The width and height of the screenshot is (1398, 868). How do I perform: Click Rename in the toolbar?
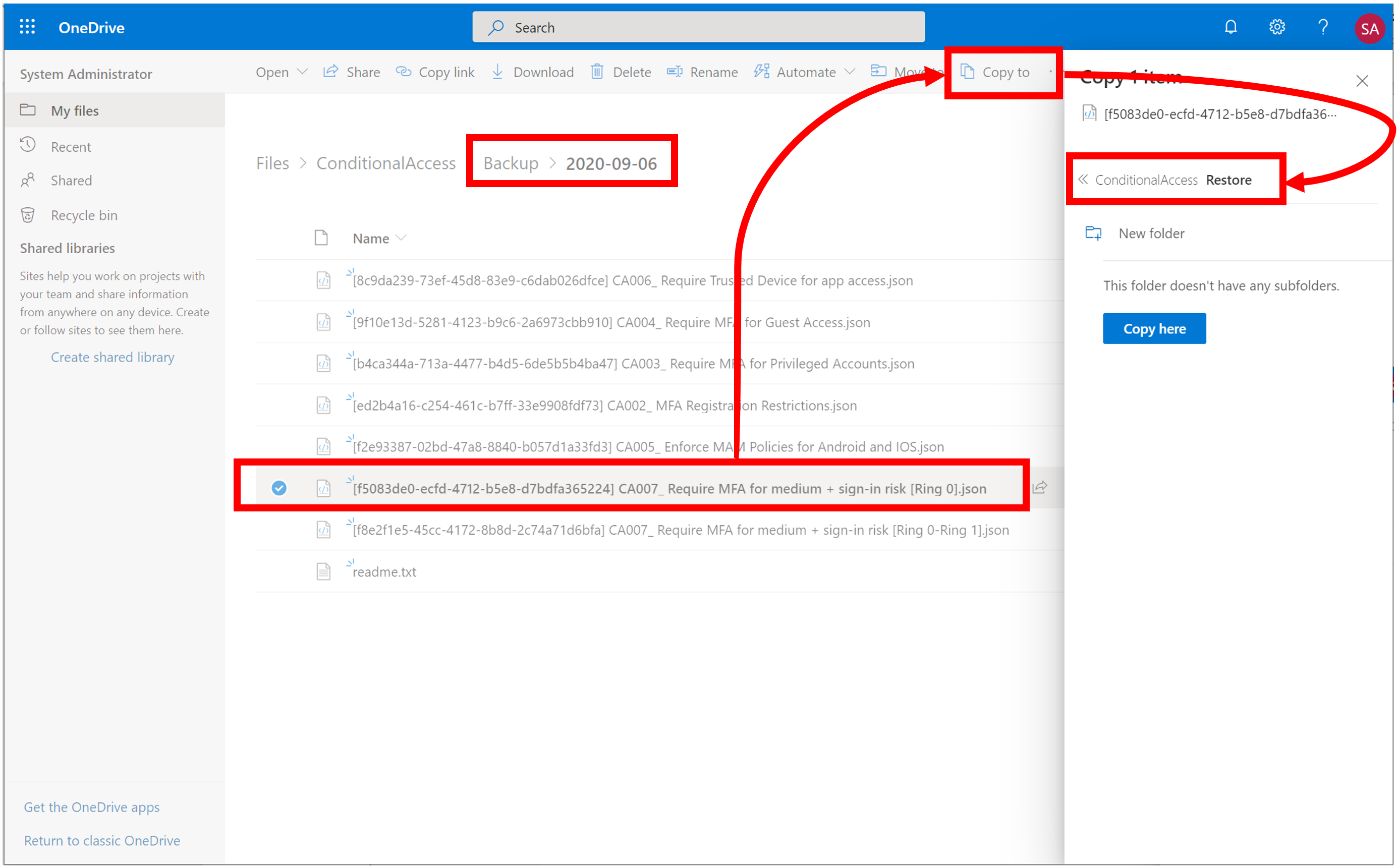coord(702,72)
